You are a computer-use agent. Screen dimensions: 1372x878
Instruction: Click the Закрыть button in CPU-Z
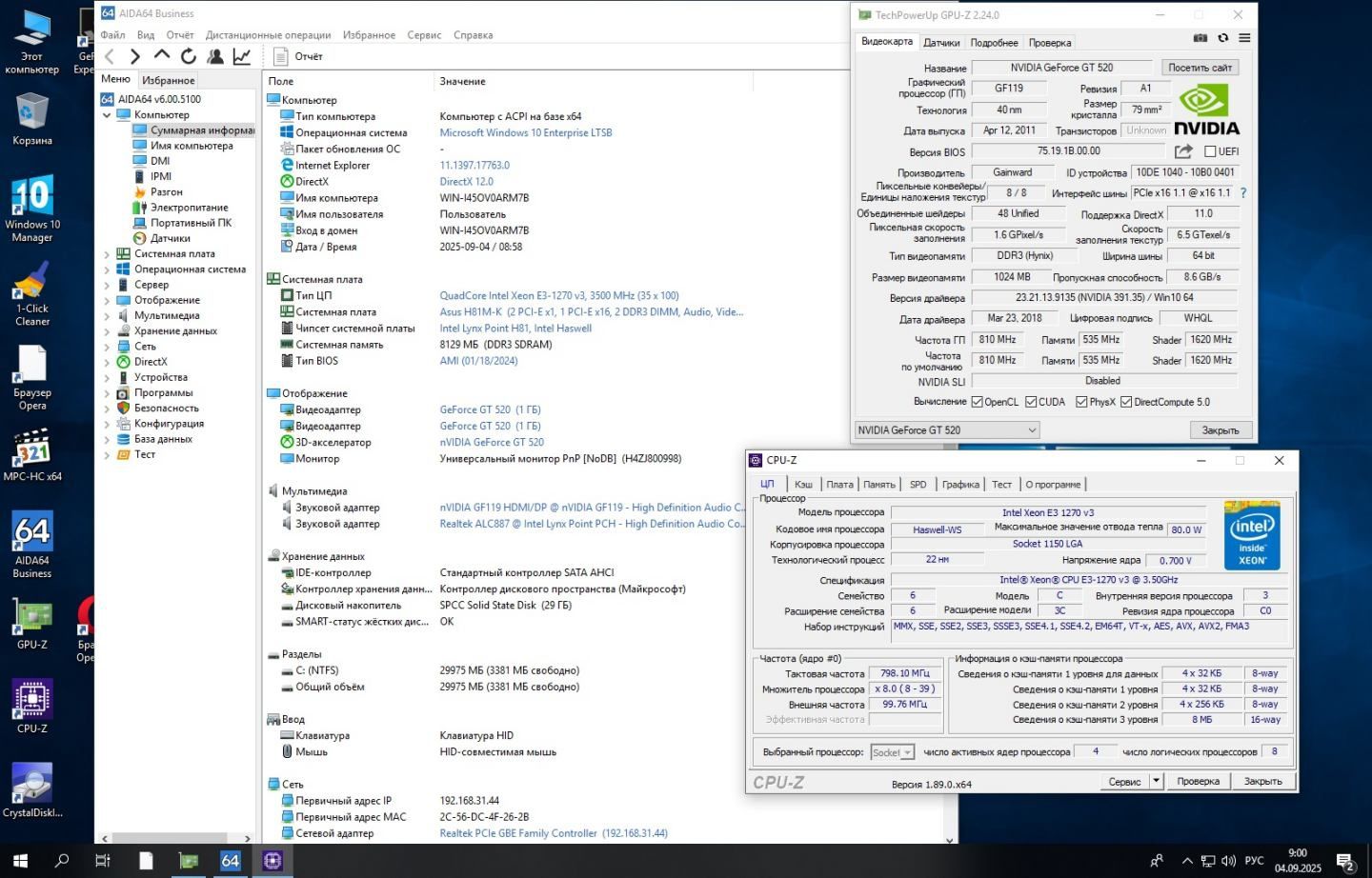pos(1262,781)
